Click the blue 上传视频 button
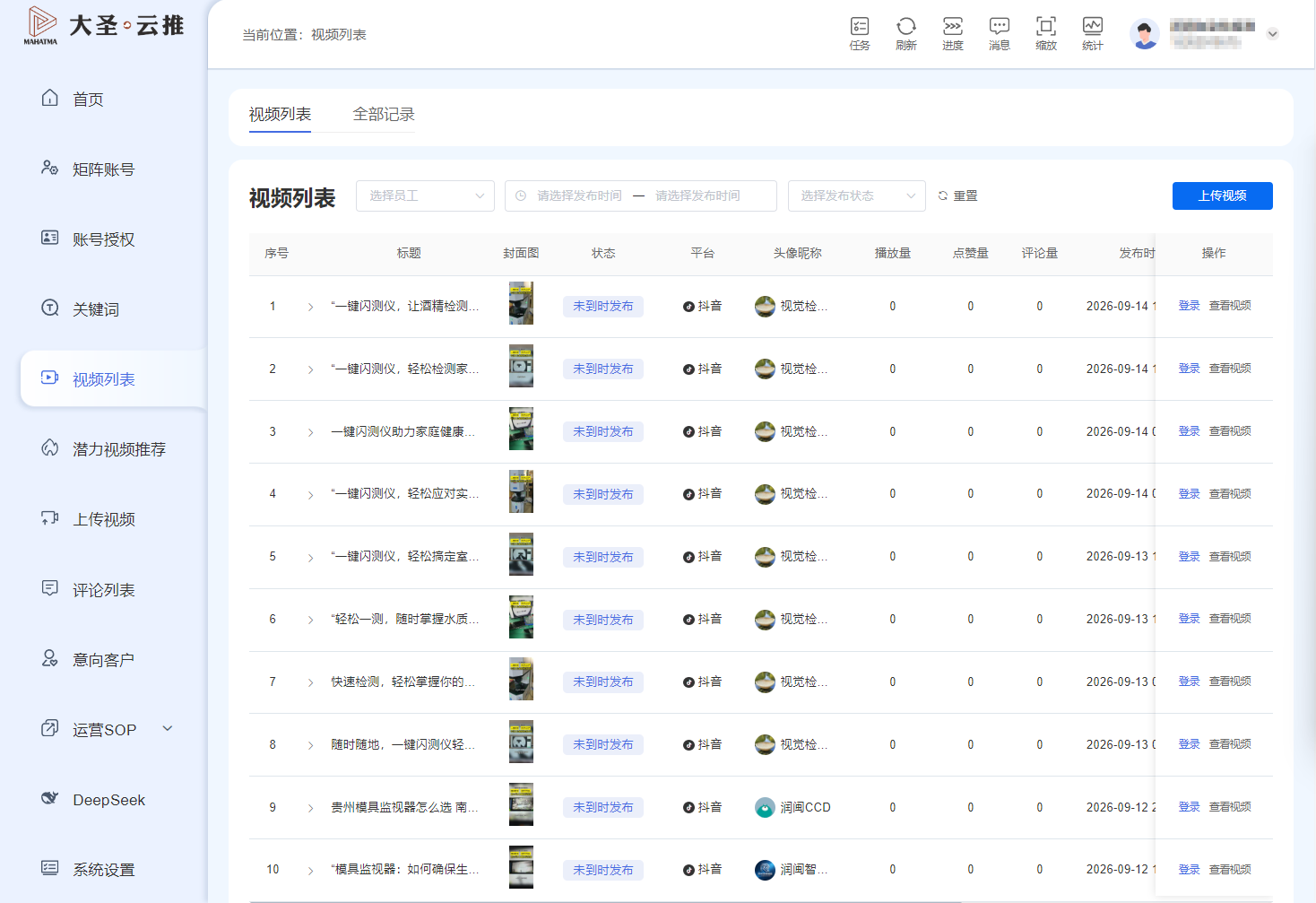This screenshot has height=903, width=1316. pyautogui.click(x=1223, y=195)
